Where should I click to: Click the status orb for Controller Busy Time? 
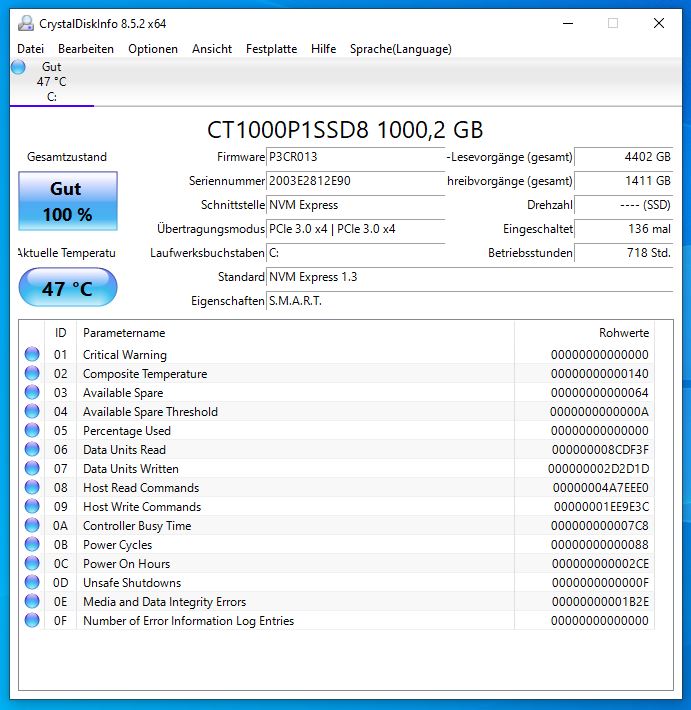[32, 525]
